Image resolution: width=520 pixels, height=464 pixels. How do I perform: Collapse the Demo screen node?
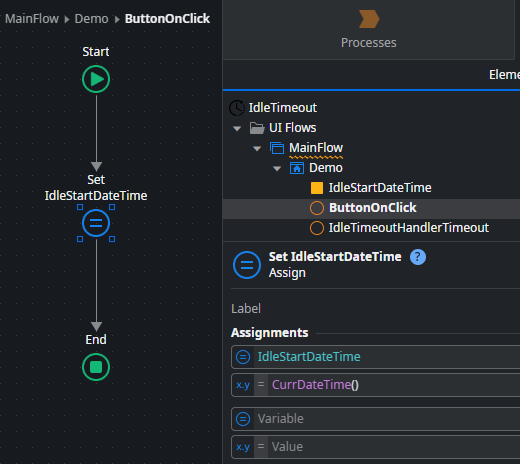(277, 169)
